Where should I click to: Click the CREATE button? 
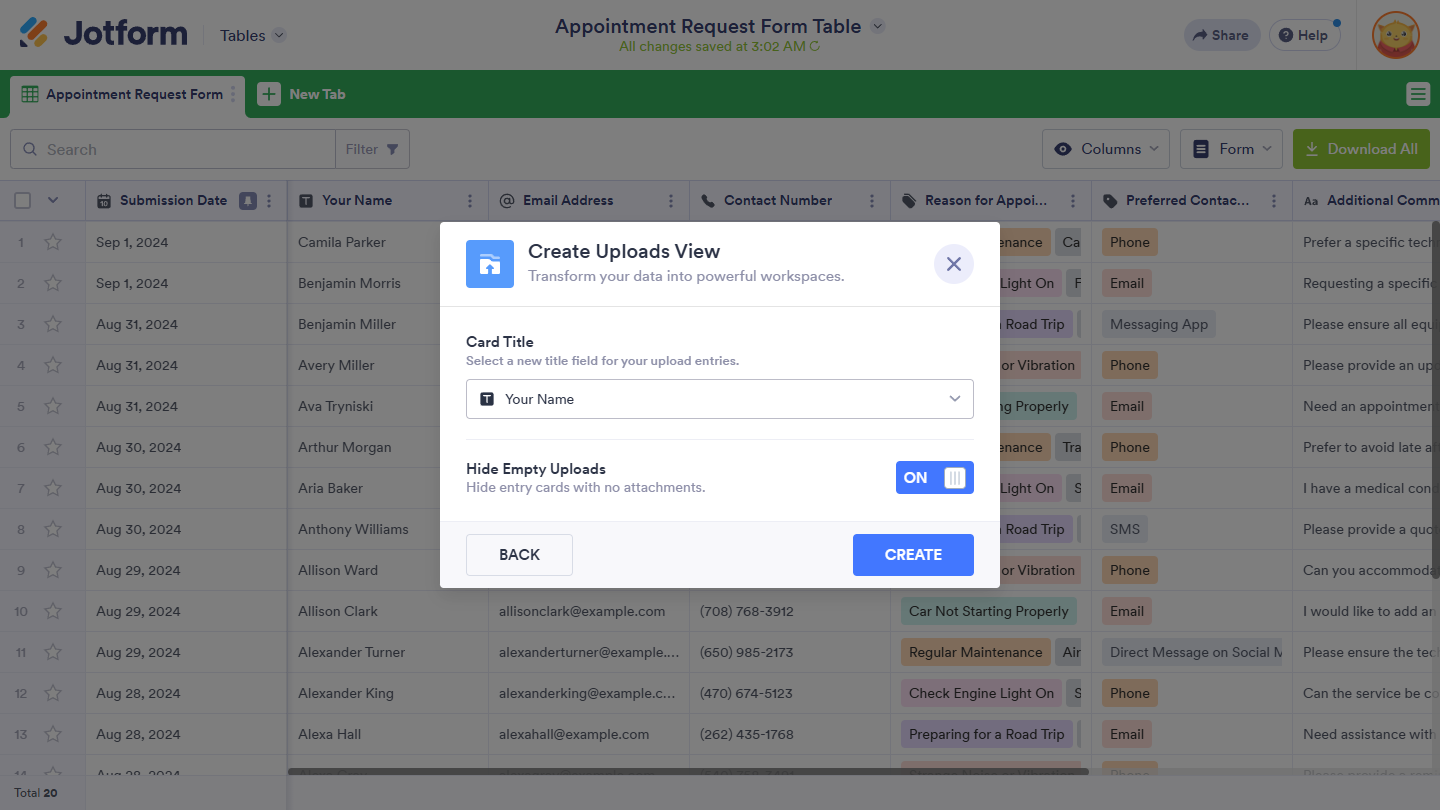pos(913,555)
